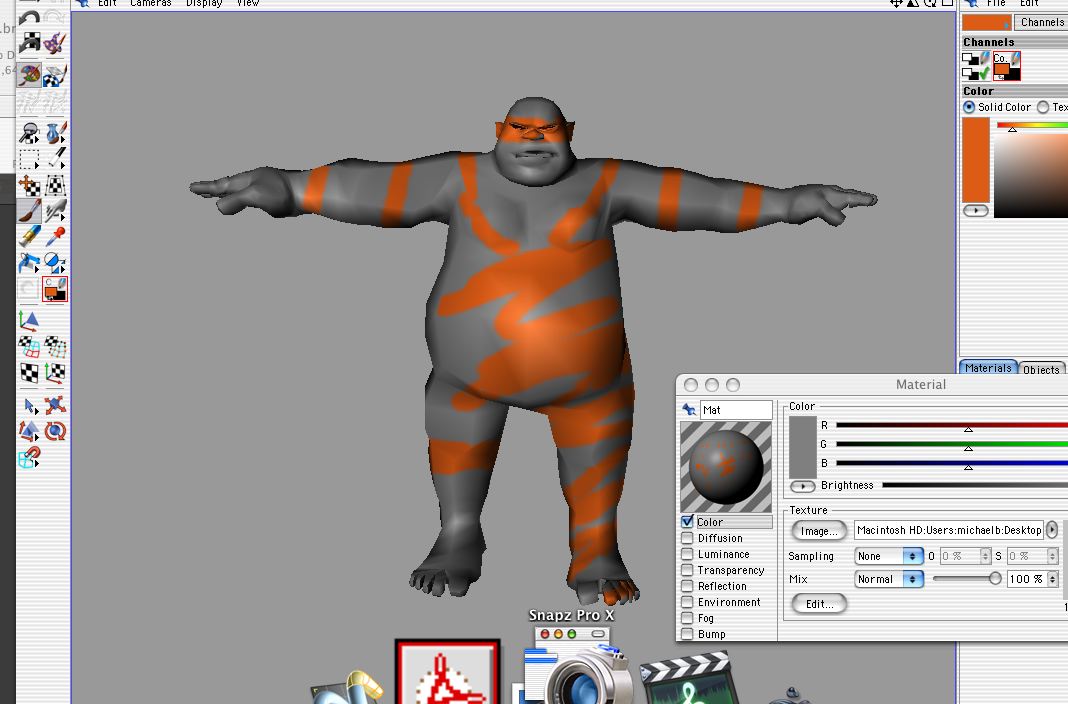Click the pushpin icon in Material window
This screenshot has width=1068, height=704.
(689, 409)
